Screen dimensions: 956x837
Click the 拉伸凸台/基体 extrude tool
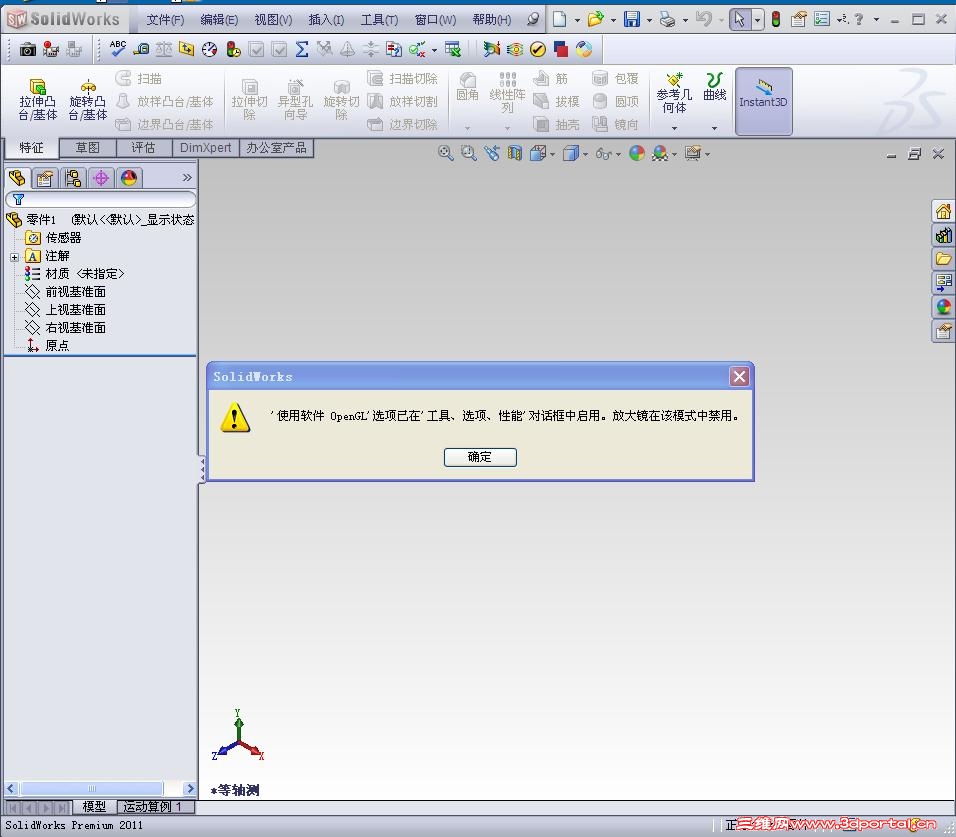(37, 100)
